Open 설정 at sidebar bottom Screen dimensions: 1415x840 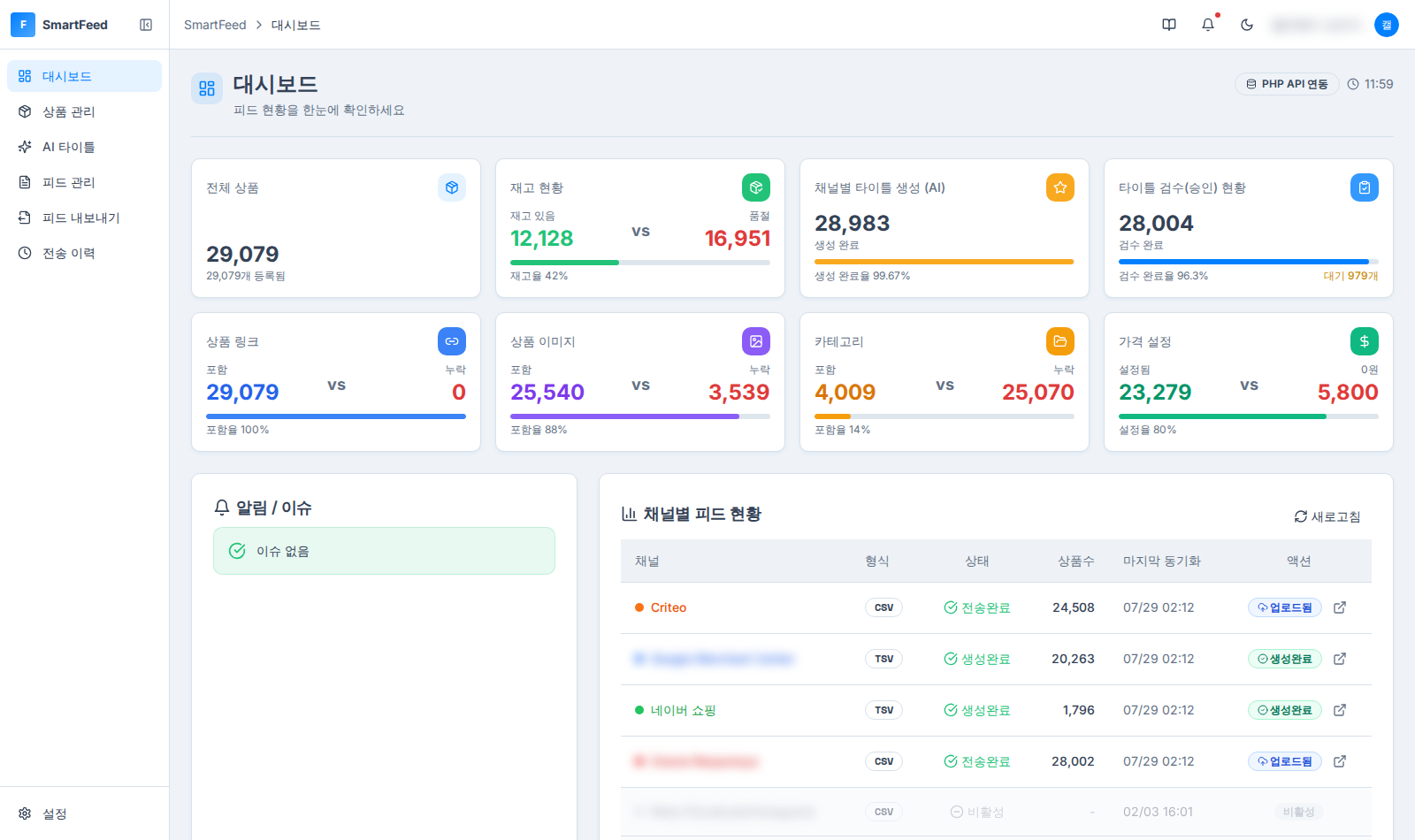pos(84,813)
